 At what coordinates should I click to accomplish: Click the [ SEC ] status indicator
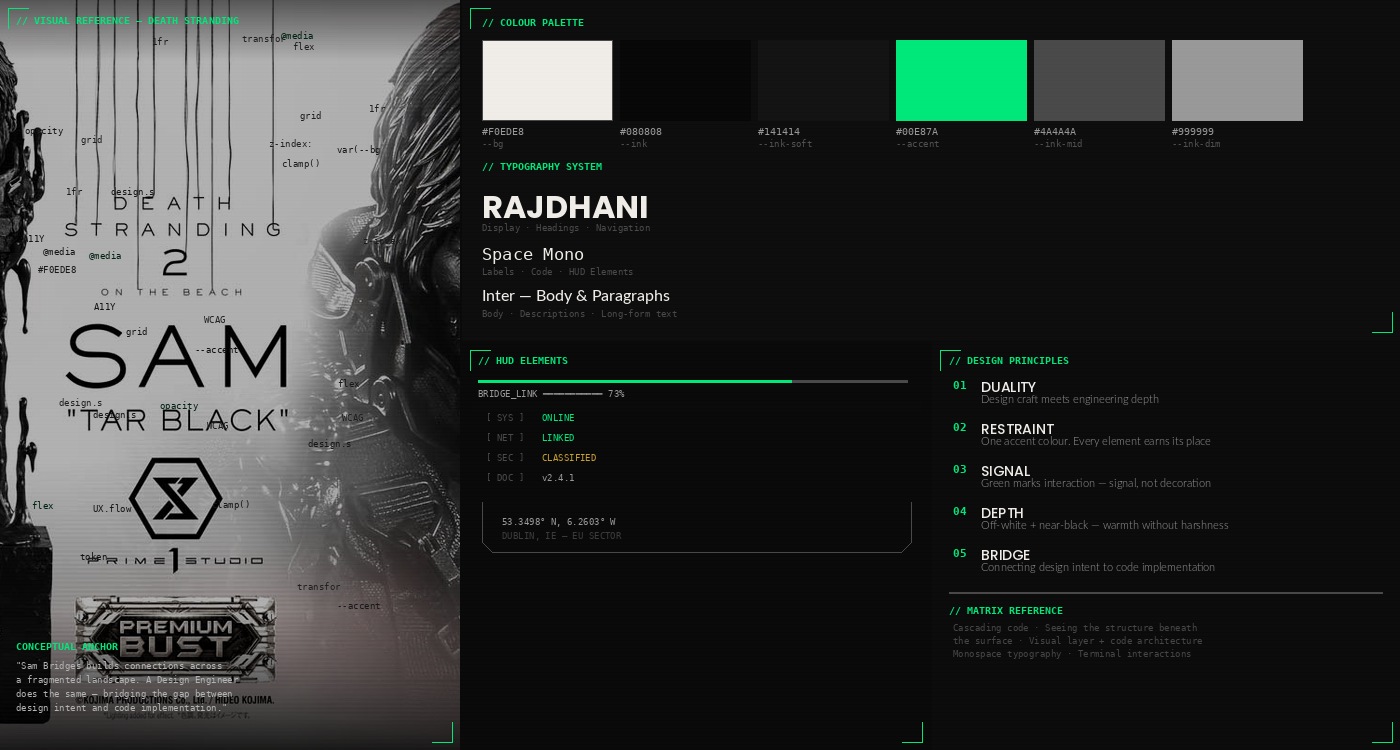tap(506, 458)
